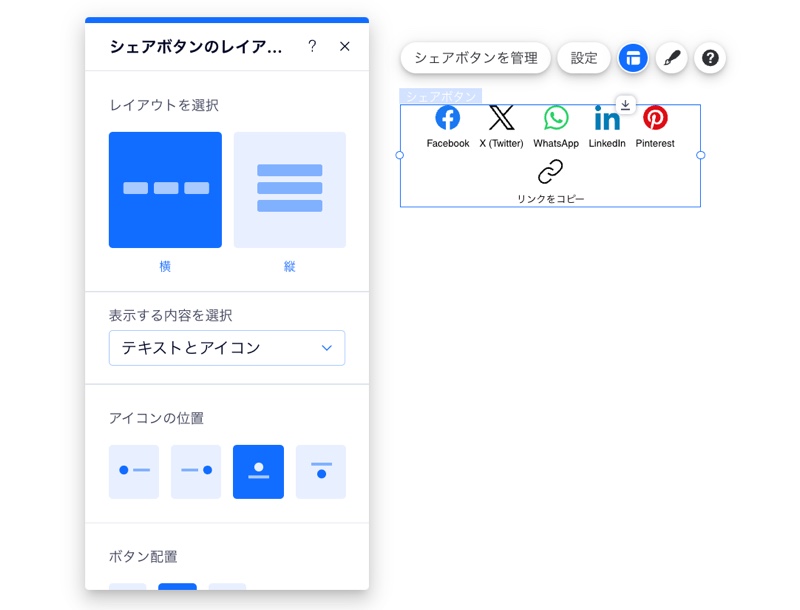The height and width of the screenshot is (610, 800).
Task: Open the 設定 settings button
Action: [584, 58]
